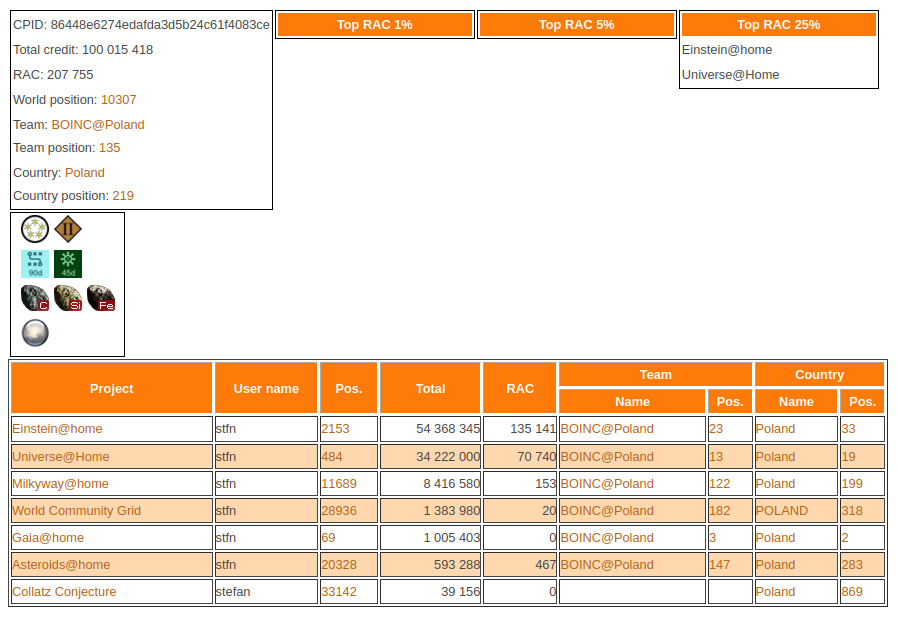898x617 pixels.
Task: Click the Top RAC 25% header
Action: (x=779, y=25)
